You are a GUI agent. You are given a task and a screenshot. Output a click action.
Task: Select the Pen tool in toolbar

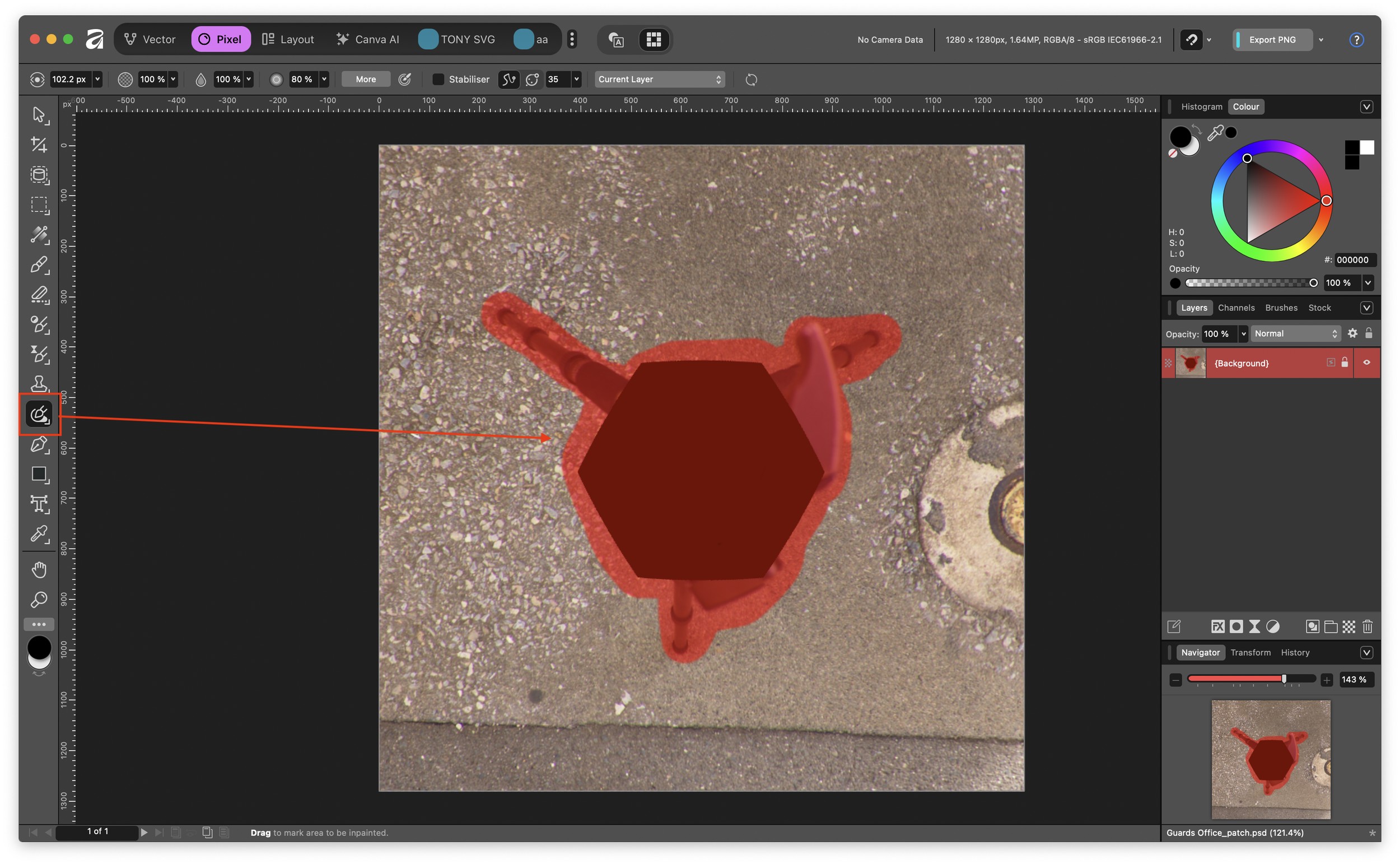(39, 444)
